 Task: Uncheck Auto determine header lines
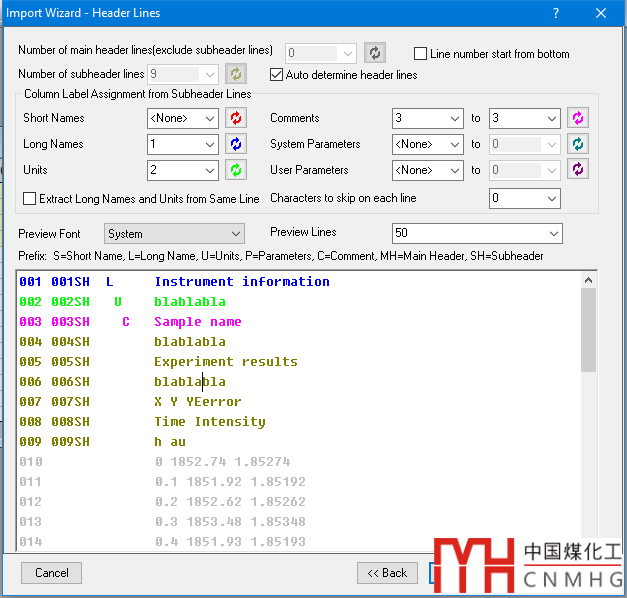(x=278, y=75)
